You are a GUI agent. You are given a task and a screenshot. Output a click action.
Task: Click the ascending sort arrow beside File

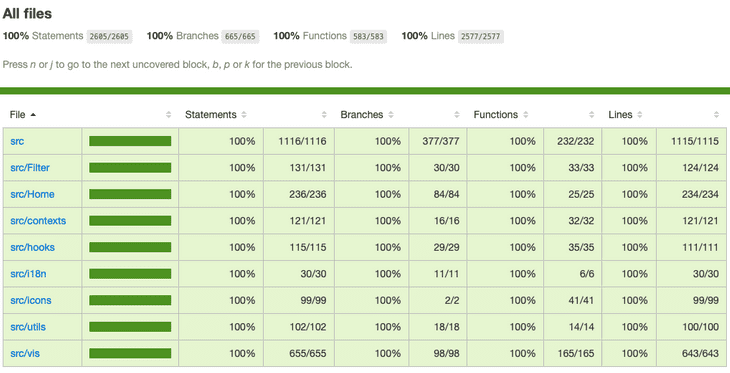[x=33, y=115]
